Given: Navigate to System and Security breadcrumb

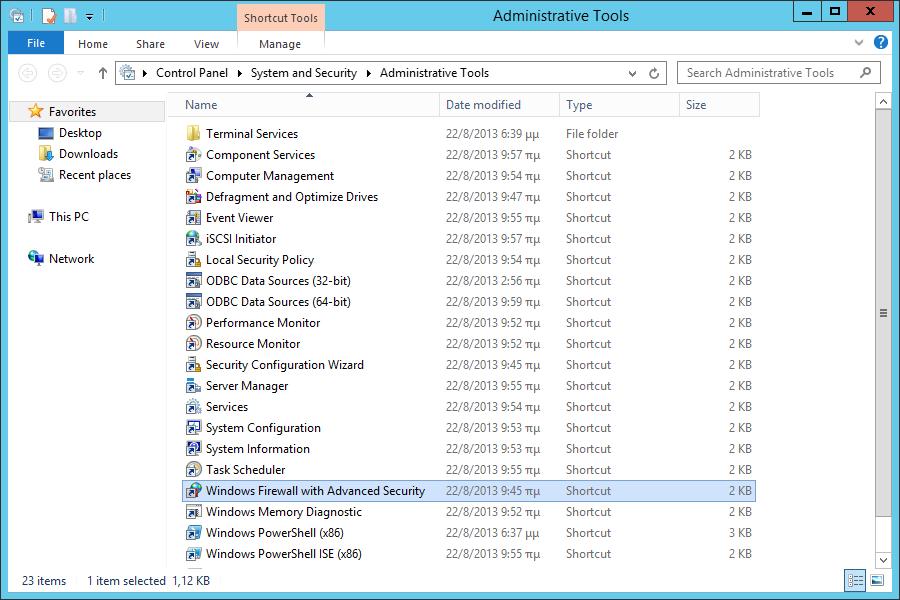Looking at the screenshot, I should 304,73.
